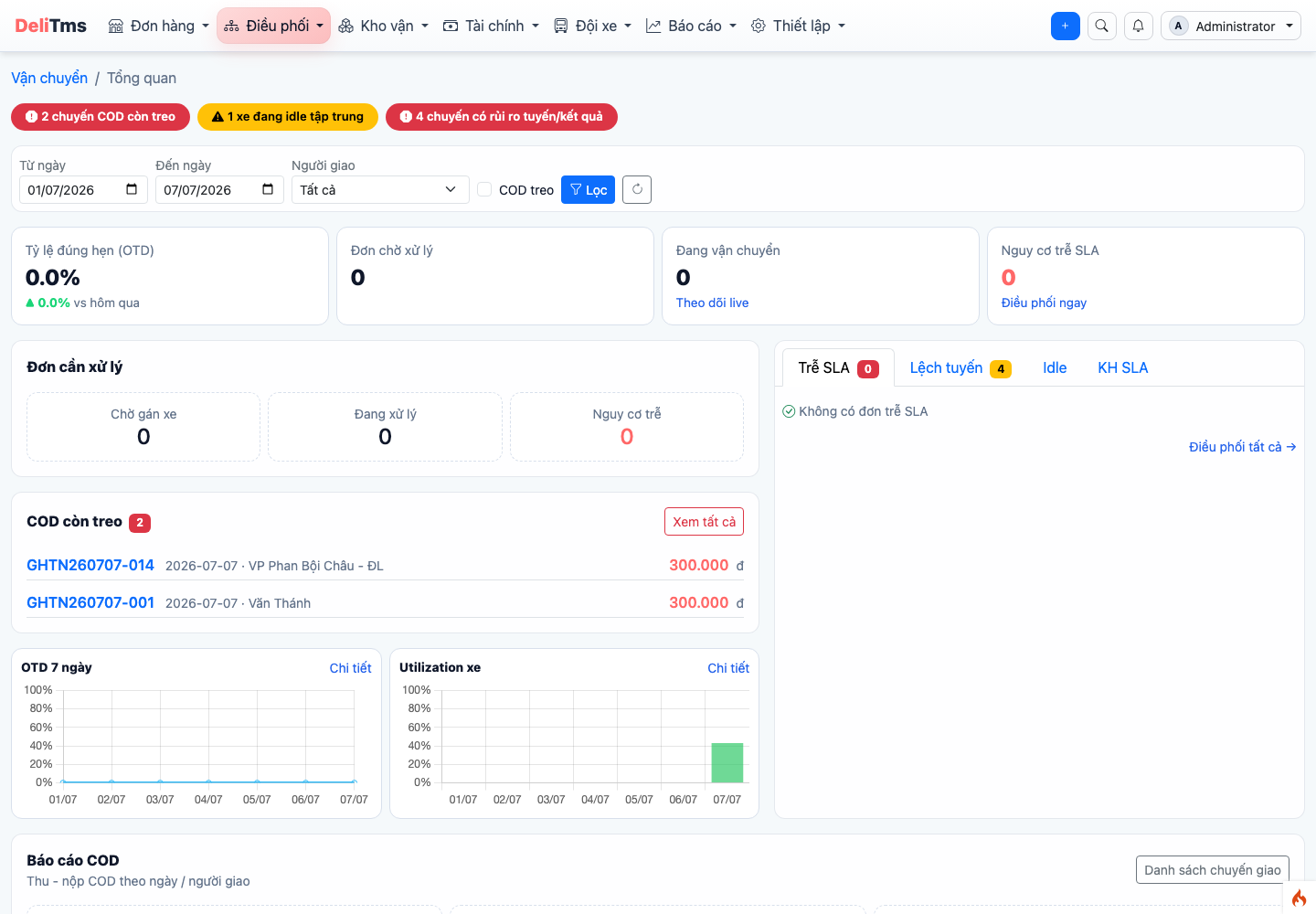Open the Báo cáo menu
This screenshot has width=1316, height=914.
click(x=691, y=26)
